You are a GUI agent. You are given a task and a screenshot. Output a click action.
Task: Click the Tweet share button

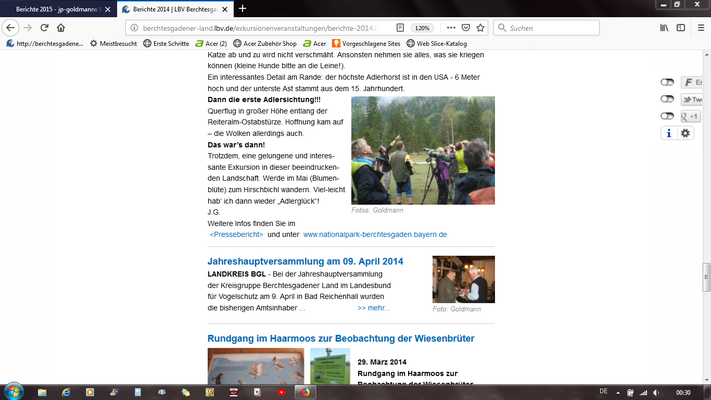point(692,99)
